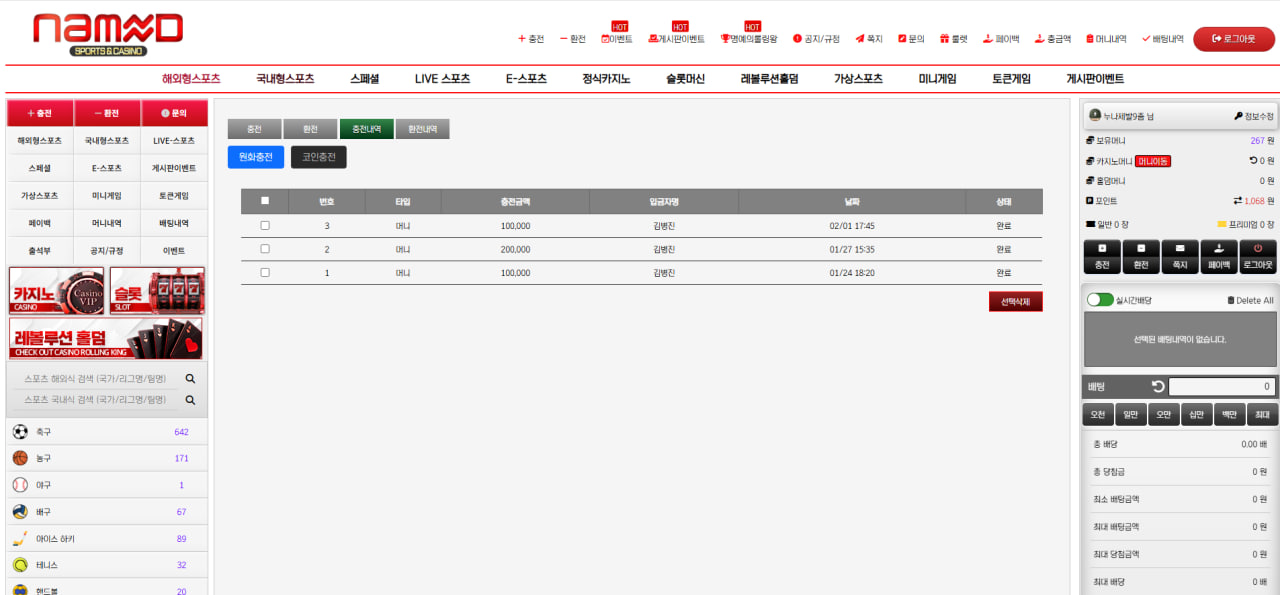Open the LIVE 스포츠 menu
Image resolution: width=1280 pixels, height=595 pixels.
[x=442, y=79]
